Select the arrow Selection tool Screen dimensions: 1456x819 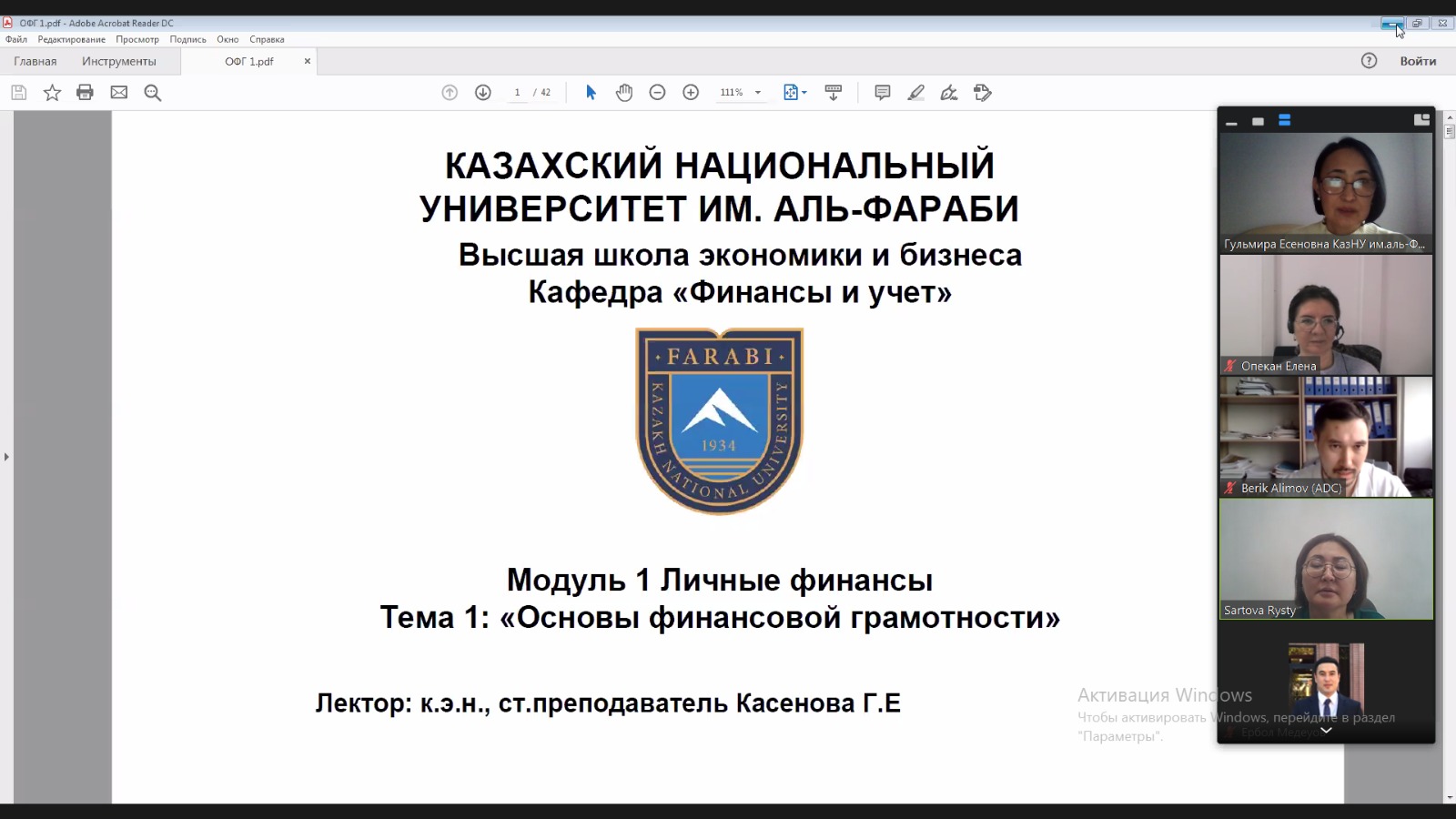click(591, 92)
